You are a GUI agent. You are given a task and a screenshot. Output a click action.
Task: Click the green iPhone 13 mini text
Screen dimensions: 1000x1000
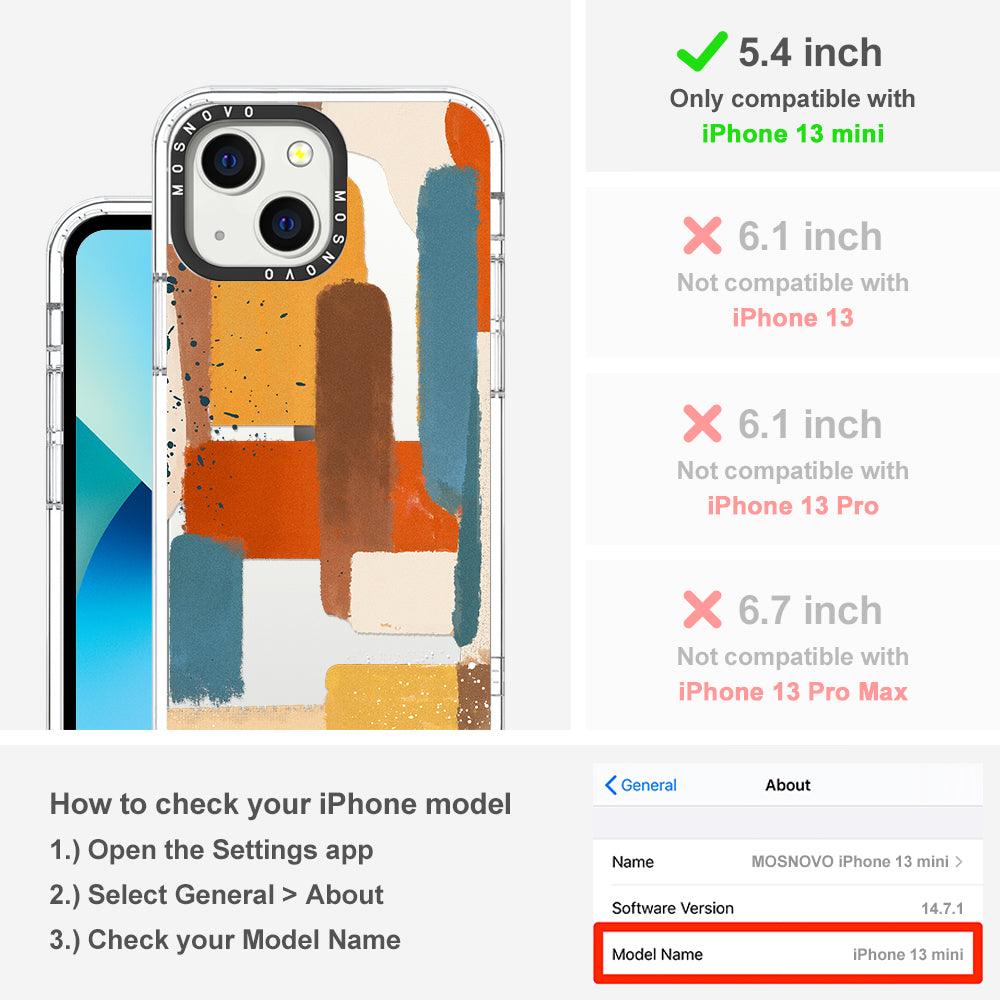click(x=793, y=134)
